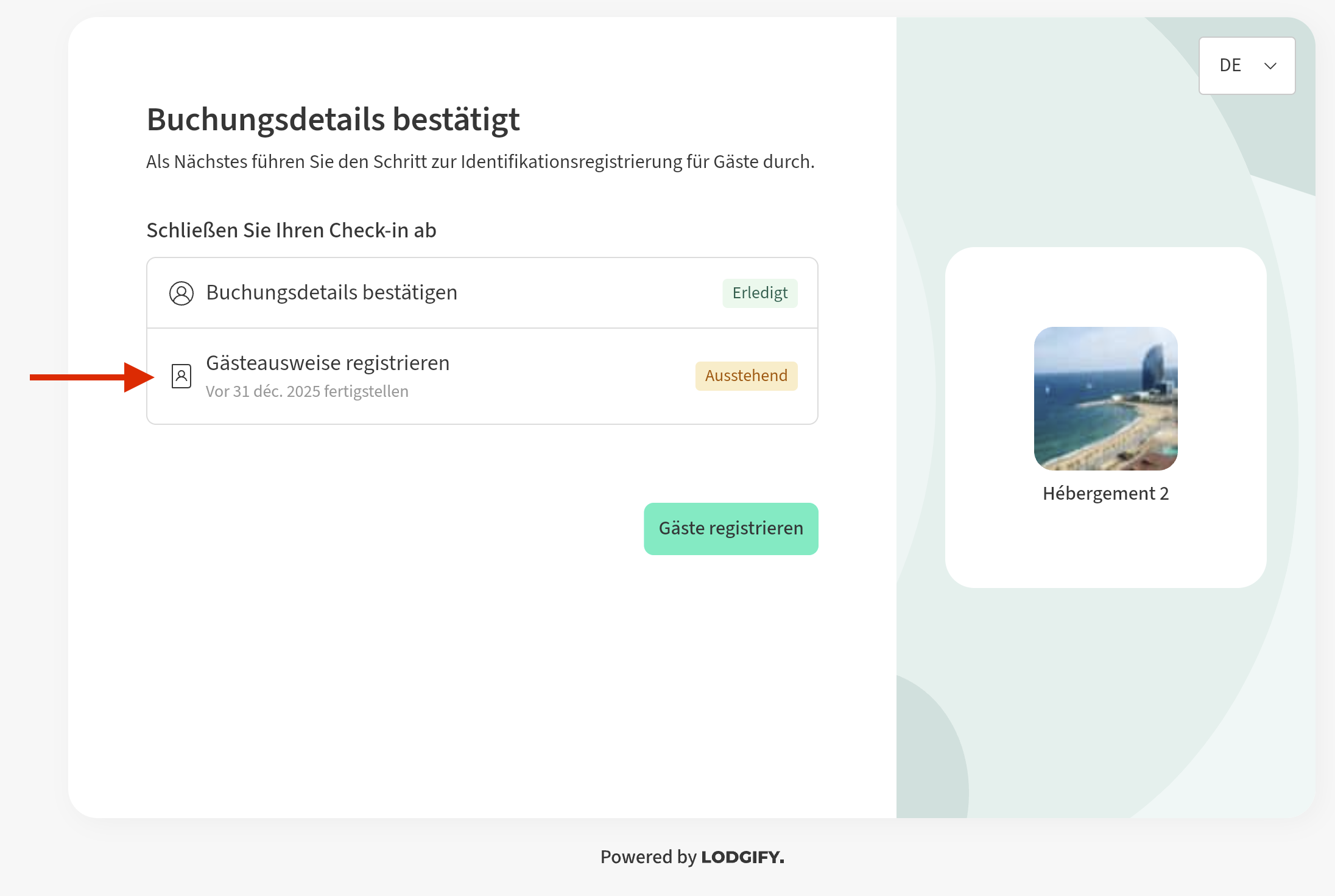Open the DE language dropdown

coord(1247,66)
